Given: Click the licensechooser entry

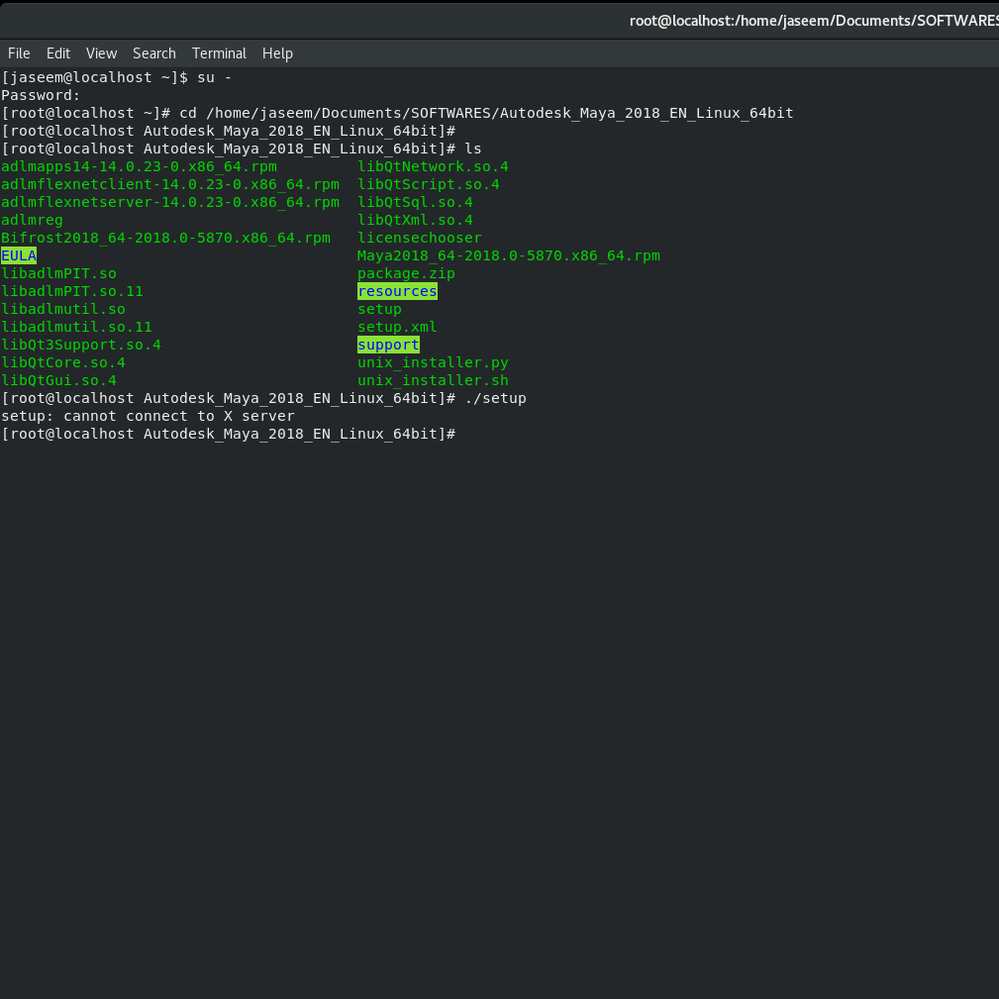Looking at the screenshot, I should 419,238.
